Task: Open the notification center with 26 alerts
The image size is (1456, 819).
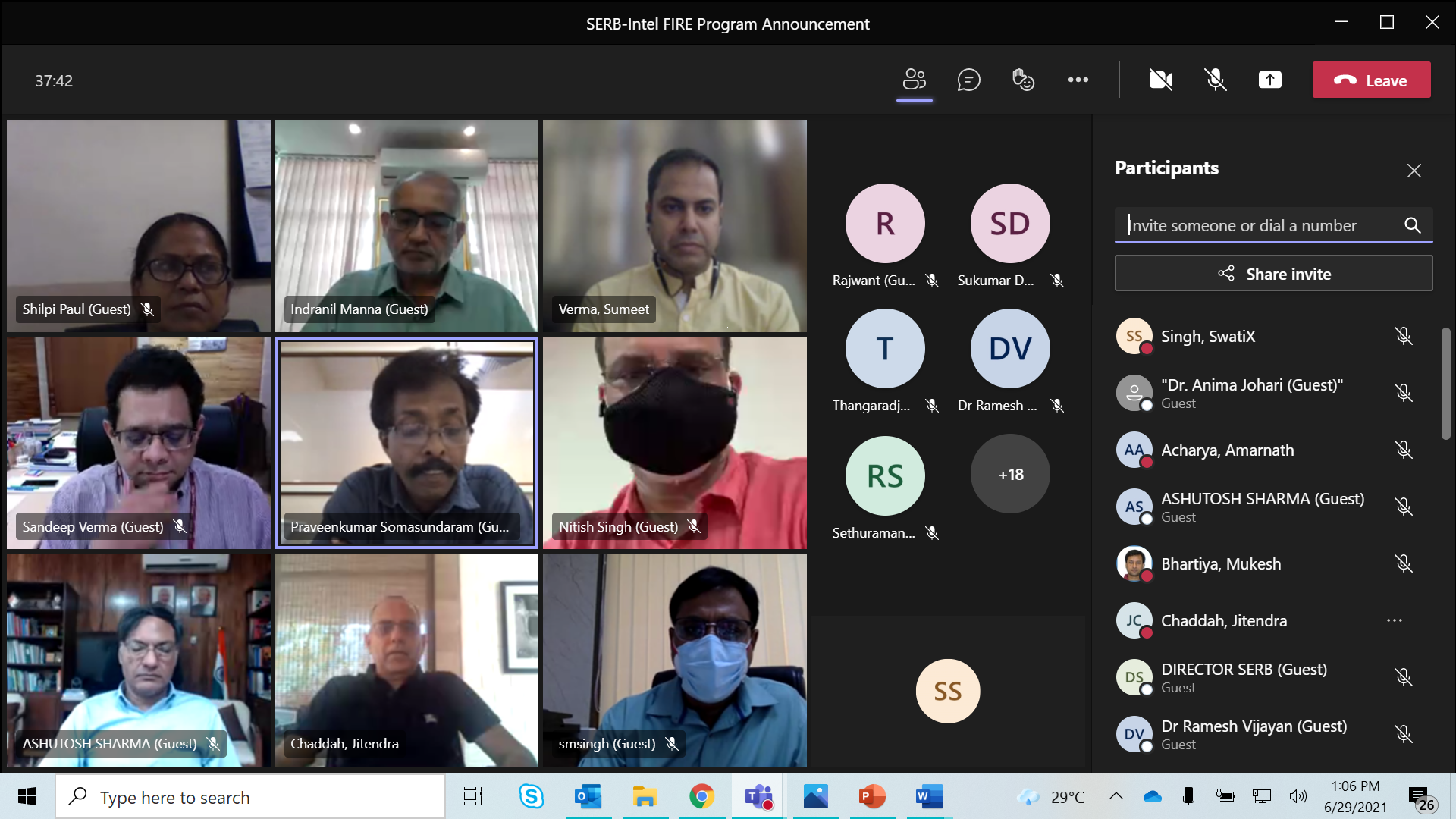Action: [1420, 798]
